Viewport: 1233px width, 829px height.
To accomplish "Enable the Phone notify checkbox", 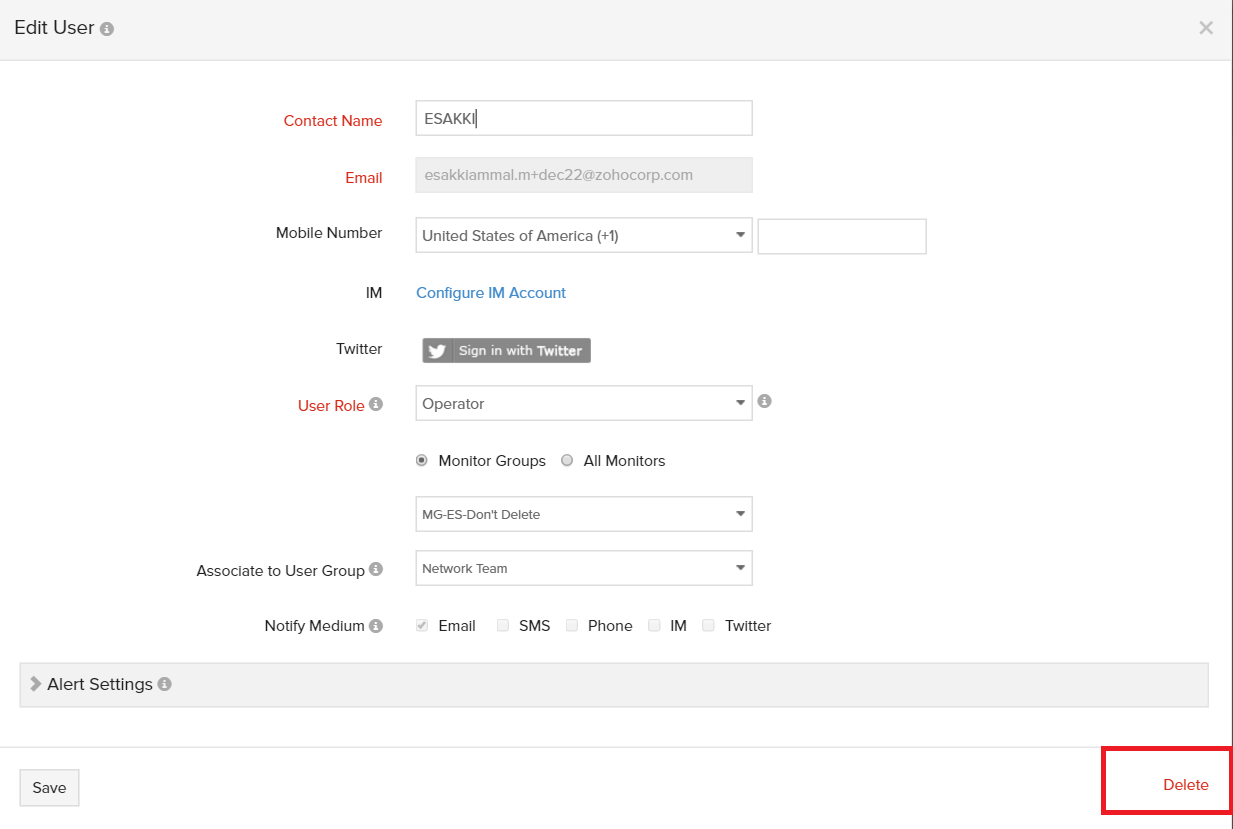I will click(572, 626).
